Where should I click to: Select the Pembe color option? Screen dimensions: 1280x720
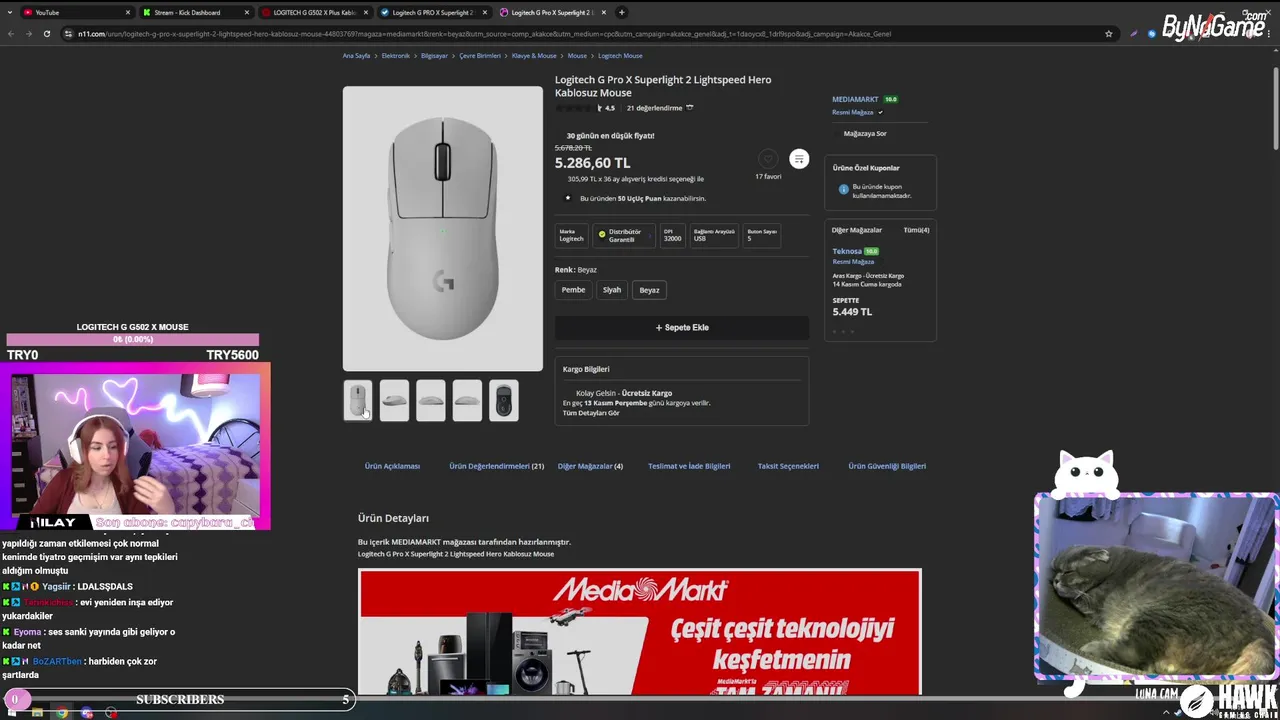click(x=573, y=290)
